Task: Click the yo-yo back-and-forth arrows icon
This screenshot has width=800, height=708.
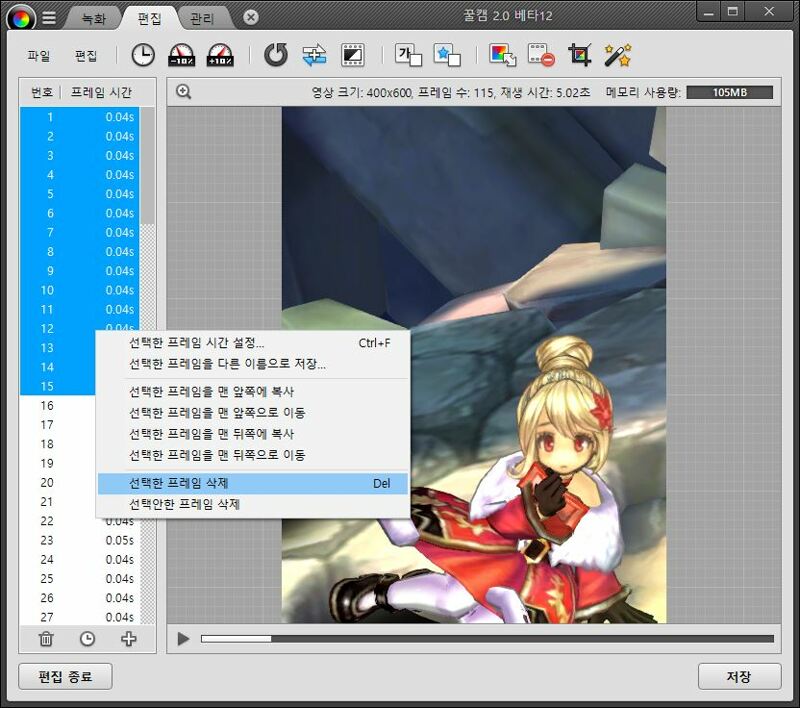Action: [314, 55]
